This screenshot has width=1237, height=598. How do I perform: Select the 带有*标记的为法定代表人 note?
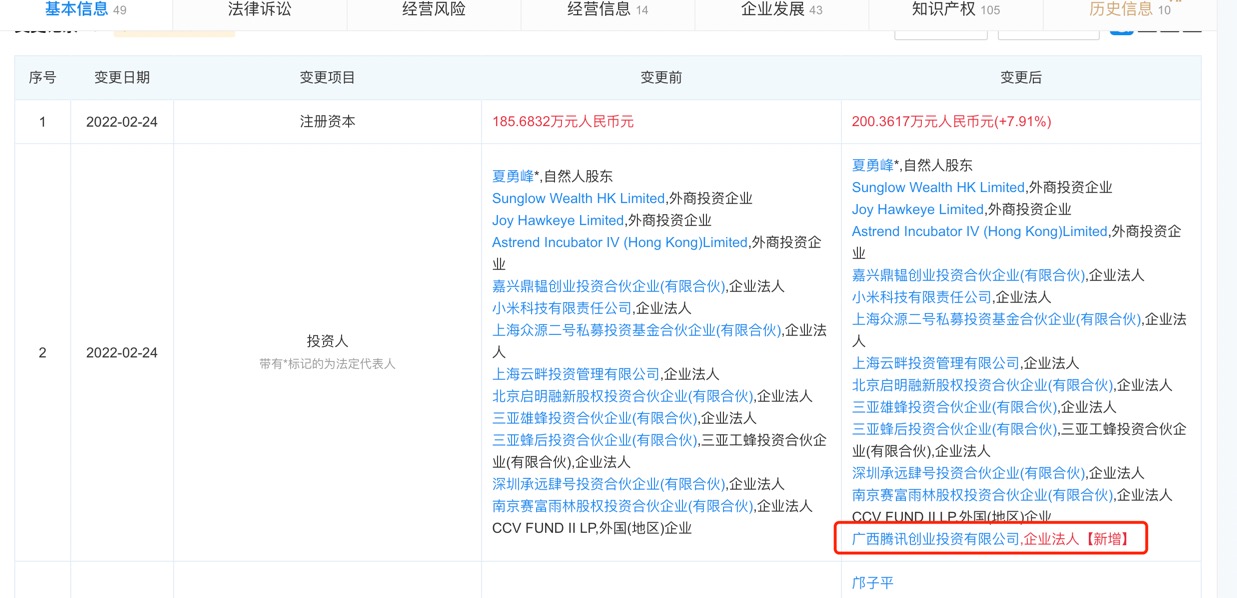(327, 364)
